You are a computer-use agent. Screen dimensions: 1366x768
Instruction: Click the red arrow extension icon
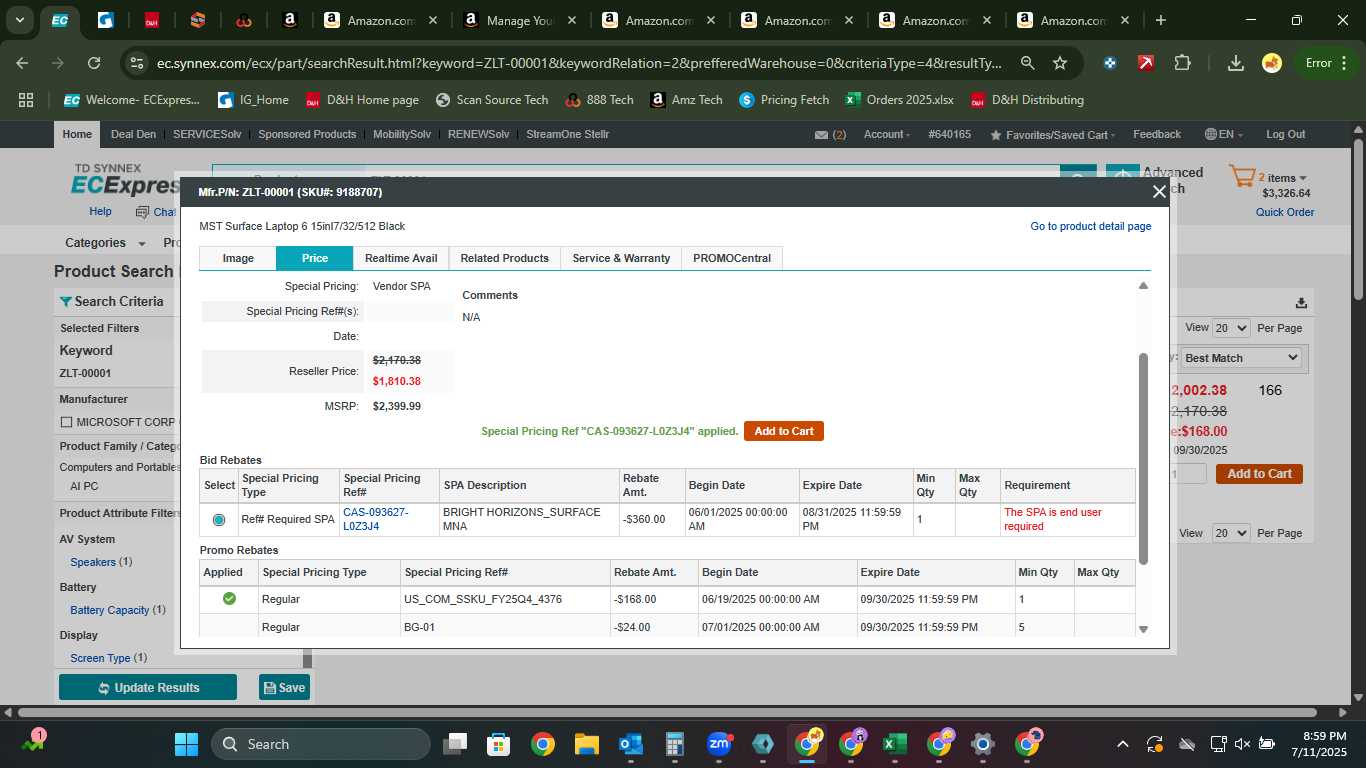[1146, 63]
